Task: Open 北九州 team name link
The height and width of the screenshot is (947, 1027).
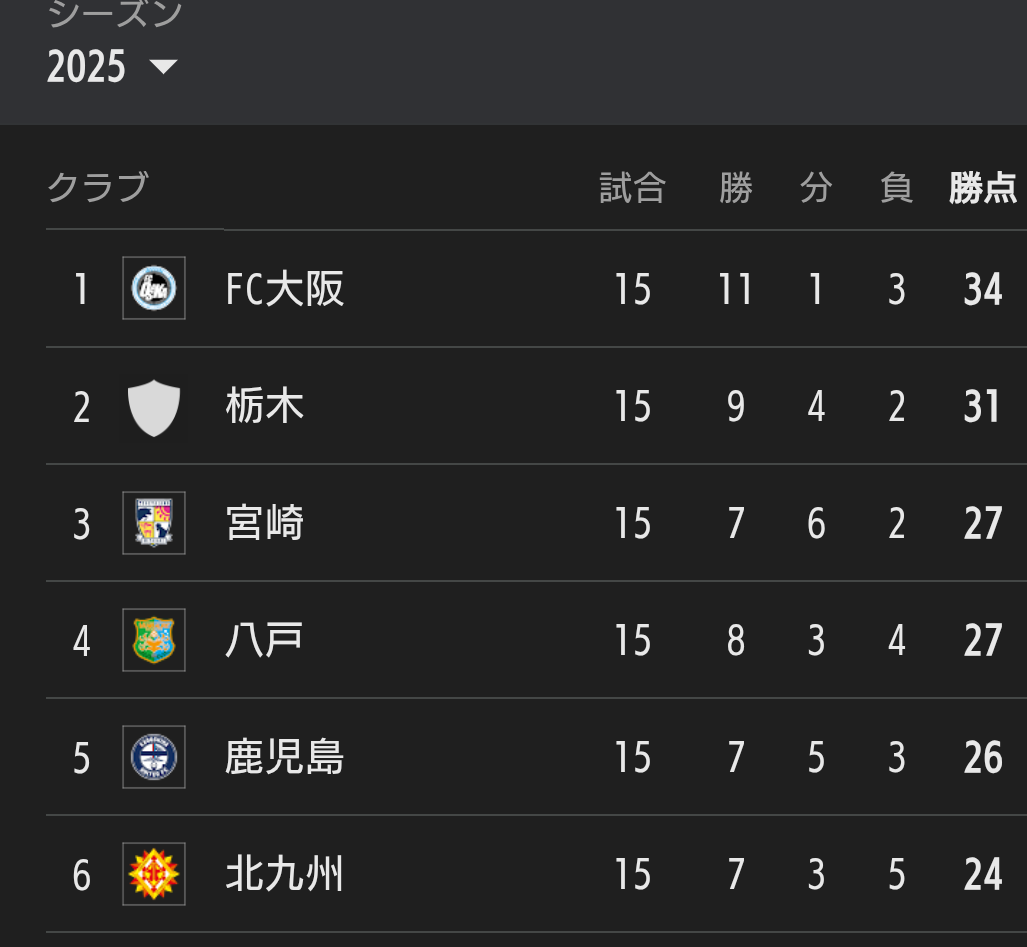Action: (x=284, y=874)
